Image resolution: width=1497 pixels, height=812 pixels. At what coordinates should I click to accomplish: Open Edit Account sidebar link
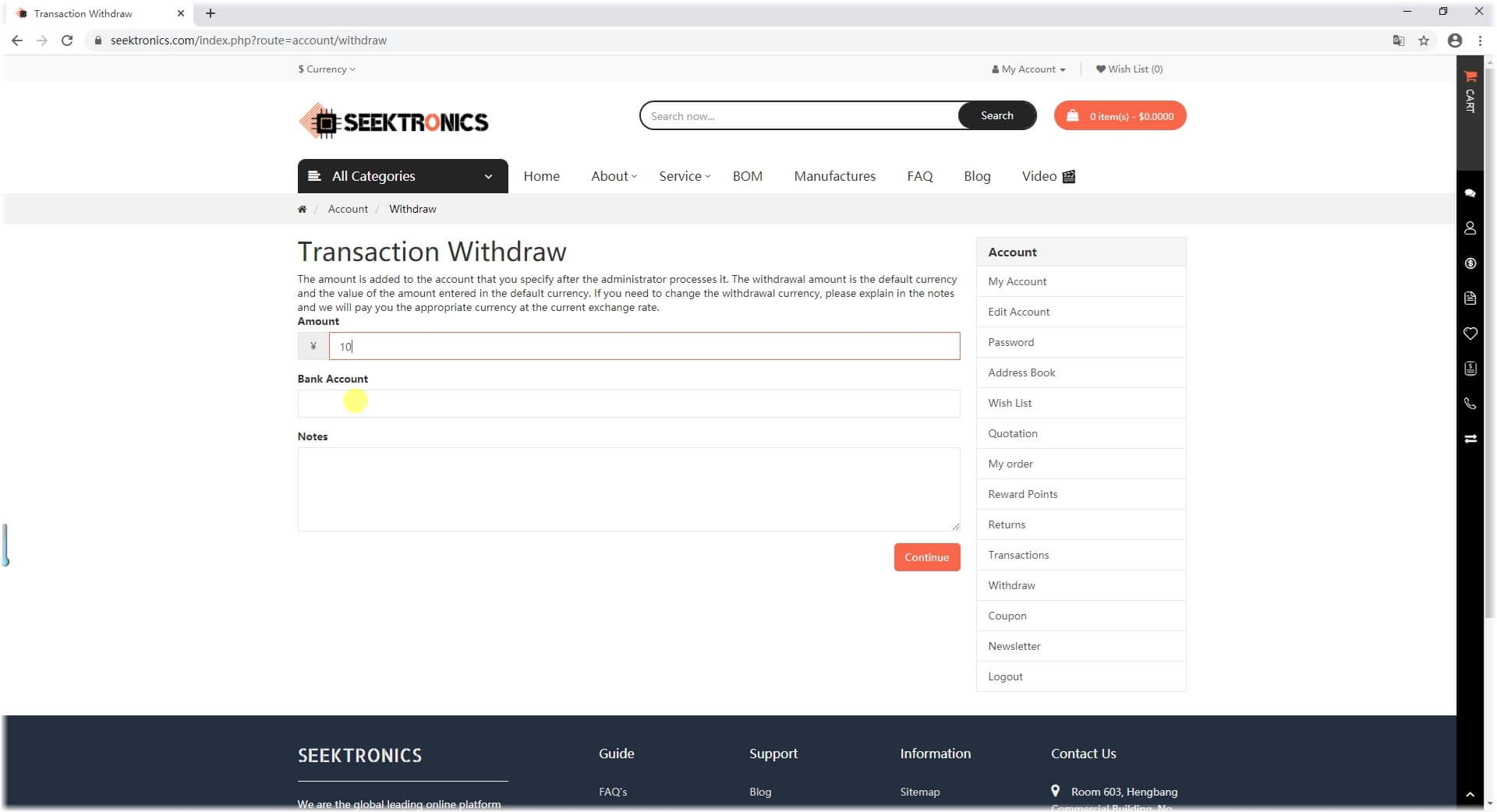pos(1081,312)
